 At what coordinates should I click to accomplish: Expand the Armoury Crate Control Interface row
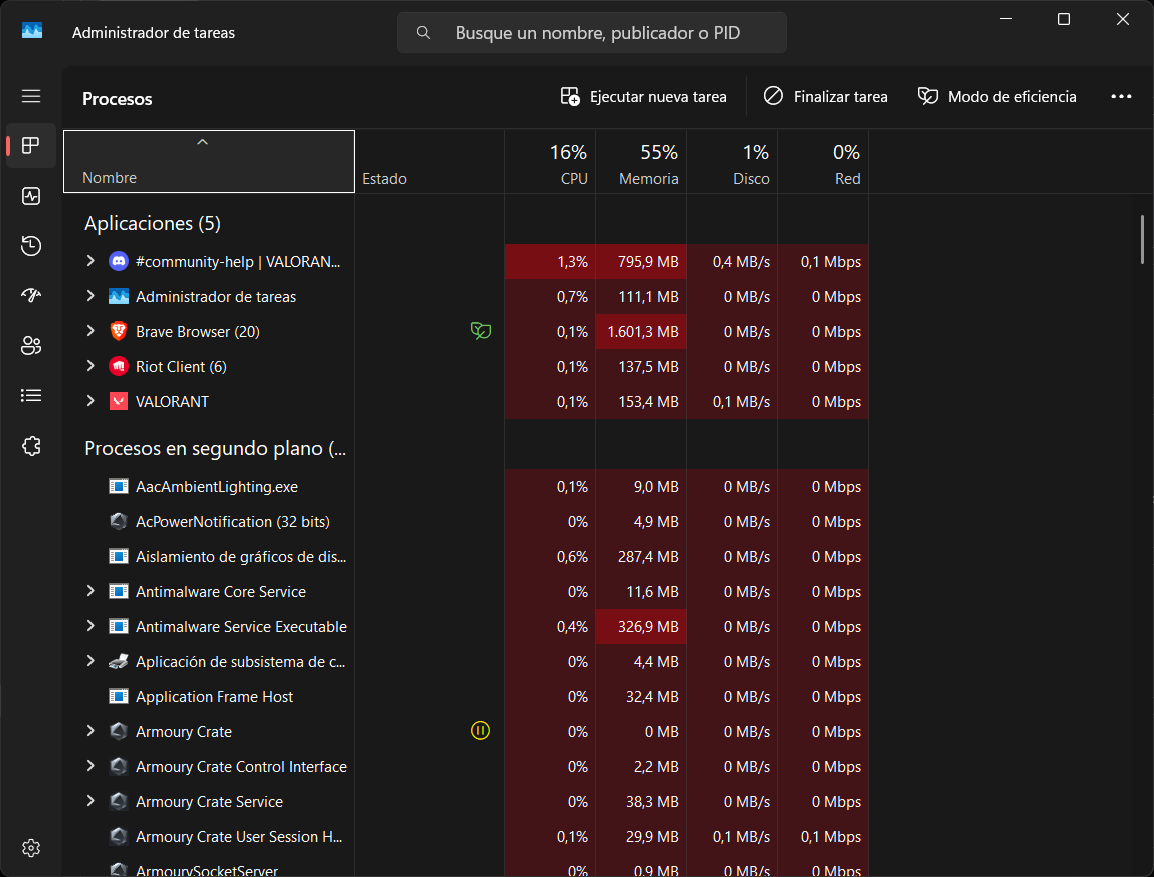tap(91, 765)
